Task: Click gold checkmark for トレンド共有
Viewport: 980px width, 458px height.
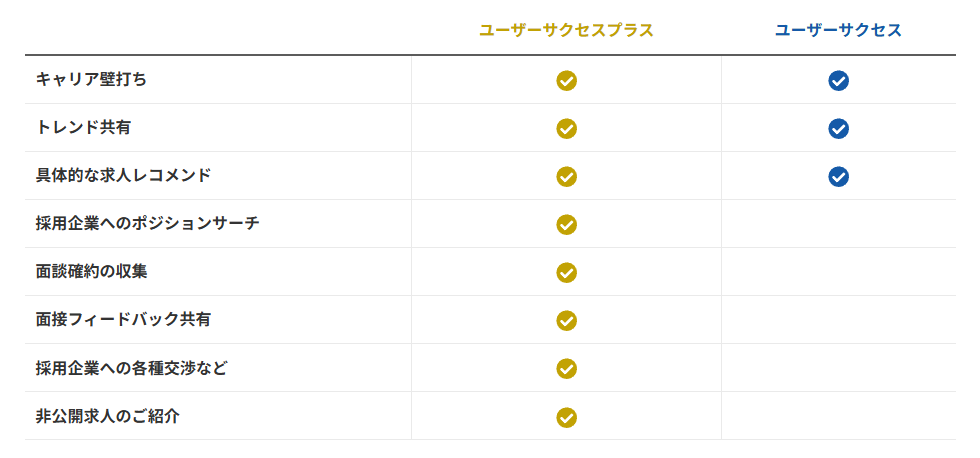Action: pyautogui.click(x=566, y=129)
